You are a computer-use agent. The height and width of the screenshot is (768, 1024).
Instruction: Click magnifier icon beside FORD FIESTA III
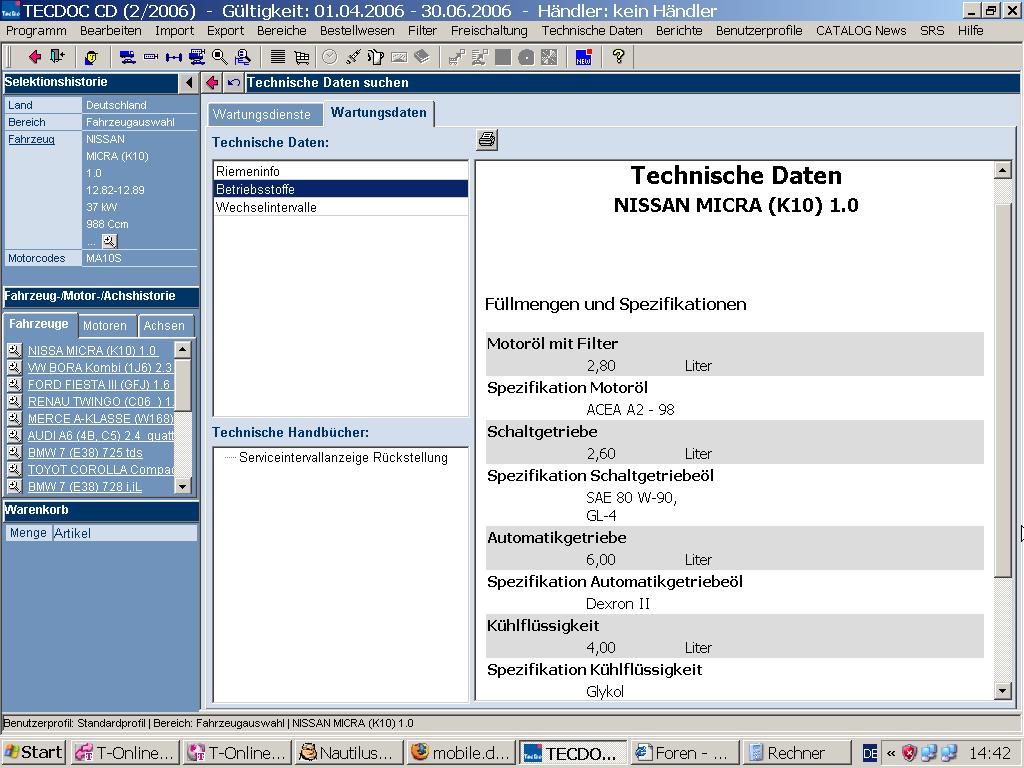tap(14, 385)
